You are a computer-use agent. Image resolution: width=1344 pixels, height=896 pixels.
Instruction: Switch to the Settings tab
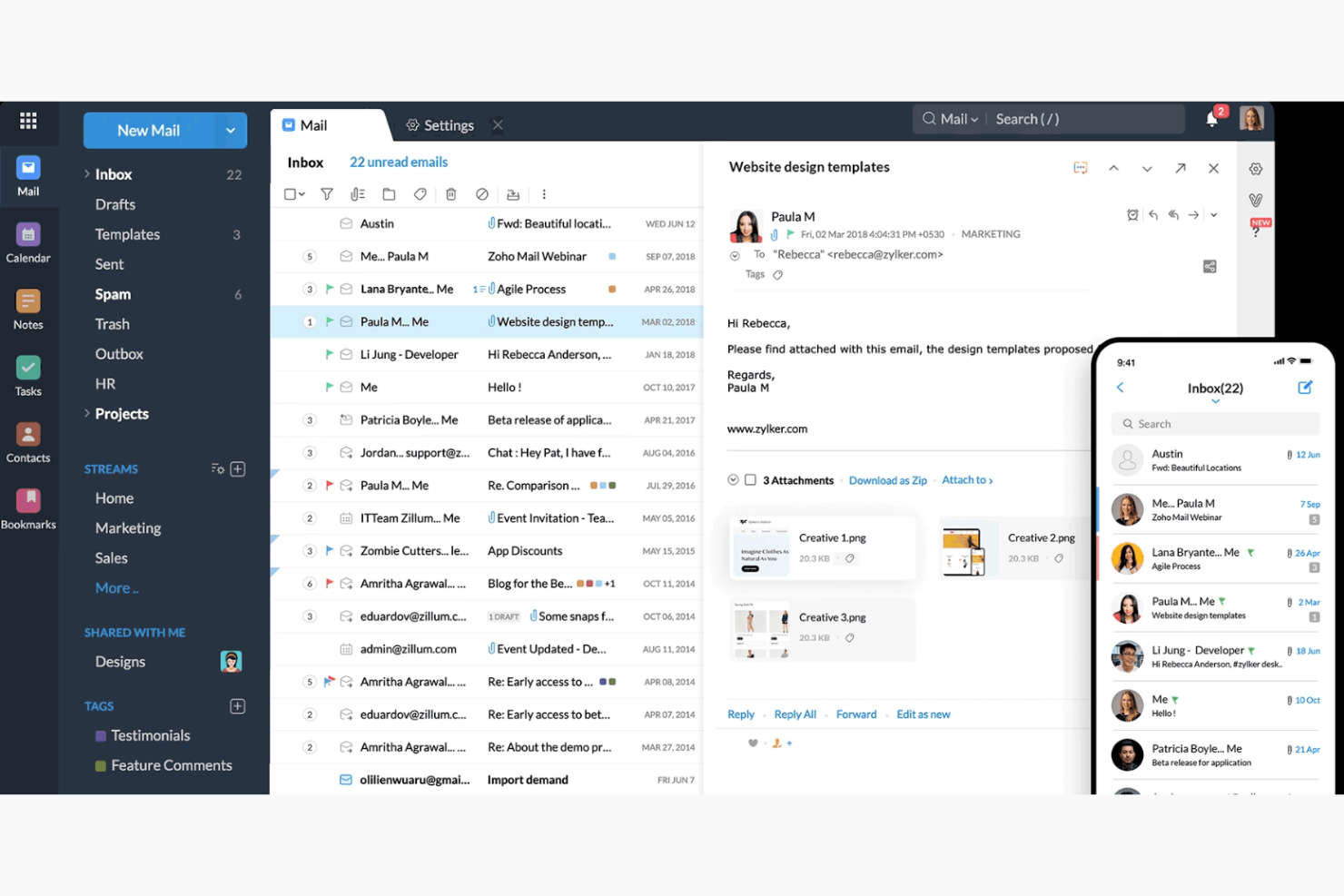pyautogui.click(x=440, y=125)
